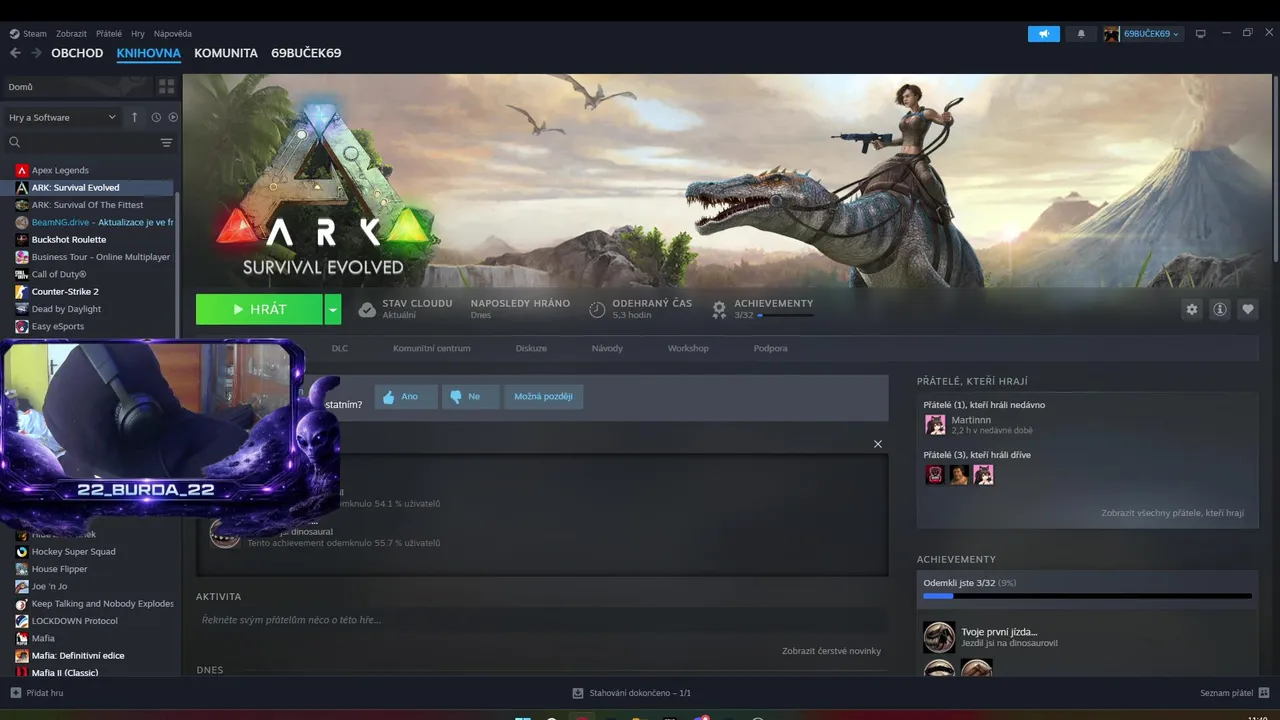This screenshot has height=720, width=1280.
Task: Click the 69BUČEK69 profile avatar
Action: click(x=1111, y=34)
